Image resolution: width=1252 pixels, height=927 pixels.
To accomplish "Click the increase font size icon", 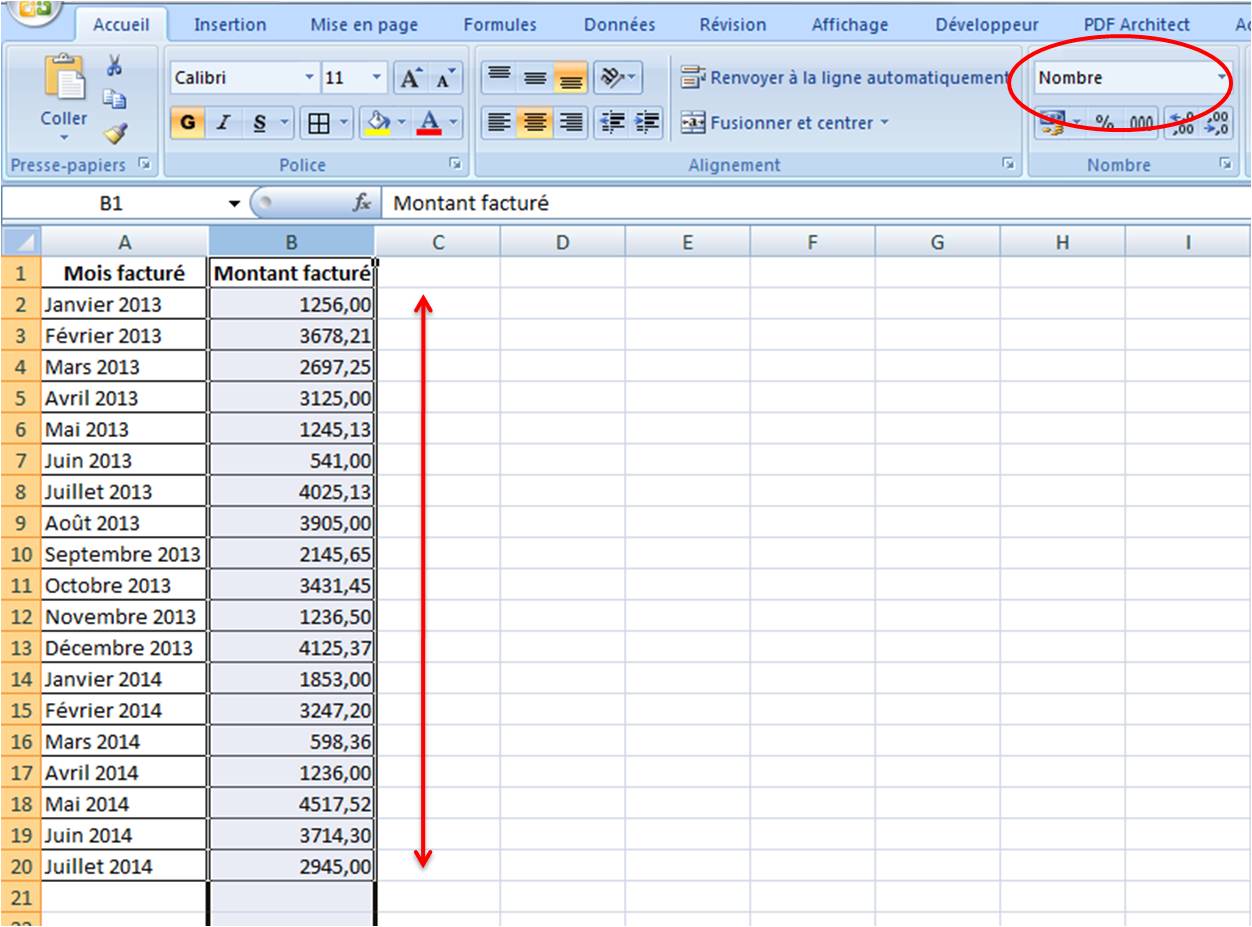I will [411, 78].
